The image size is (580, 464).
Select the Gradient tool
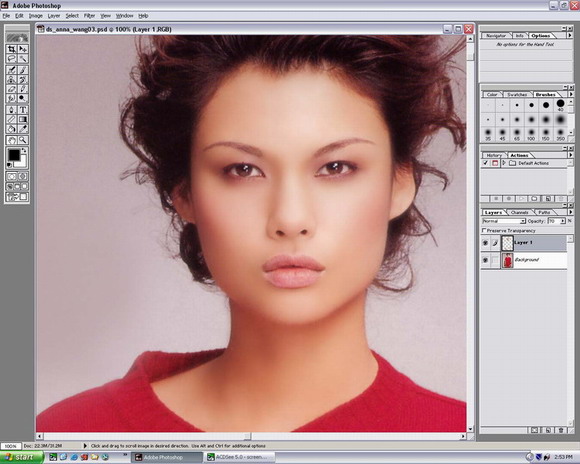click(x=23, y=120)
